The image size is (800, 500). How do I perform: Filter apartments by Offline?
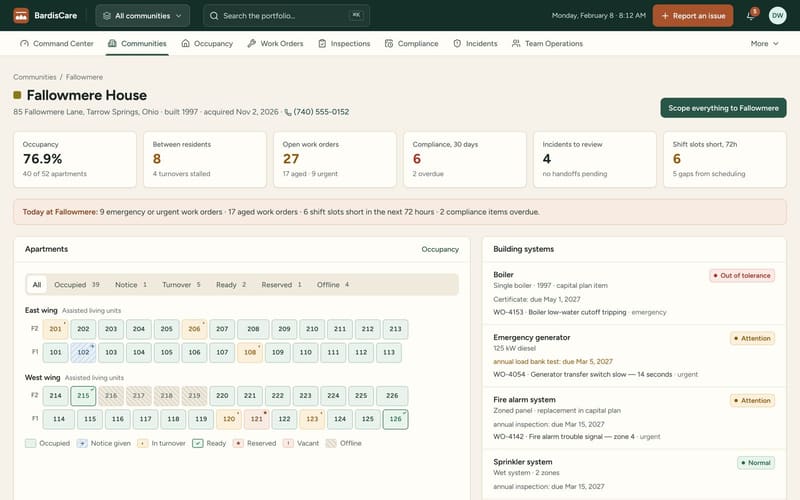(x=333, y=285)
